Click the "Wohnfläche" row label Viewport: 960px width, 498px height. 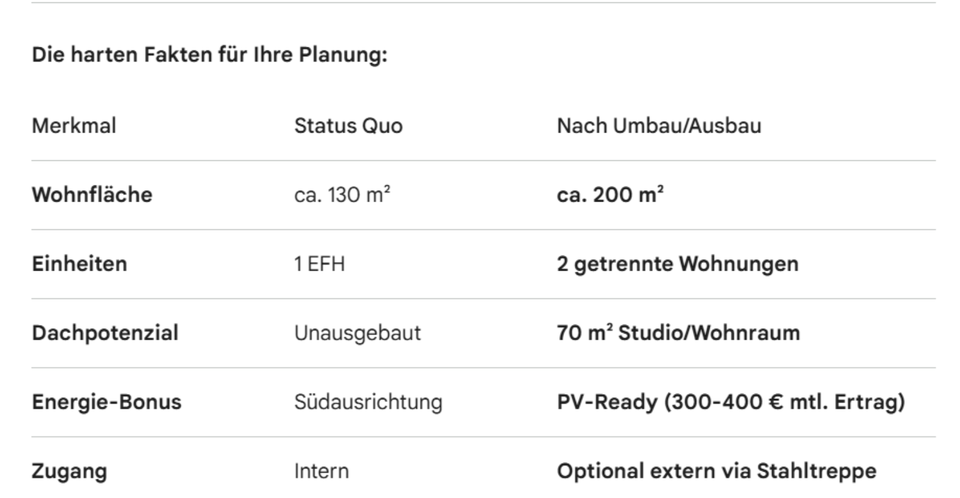point(92,195)
